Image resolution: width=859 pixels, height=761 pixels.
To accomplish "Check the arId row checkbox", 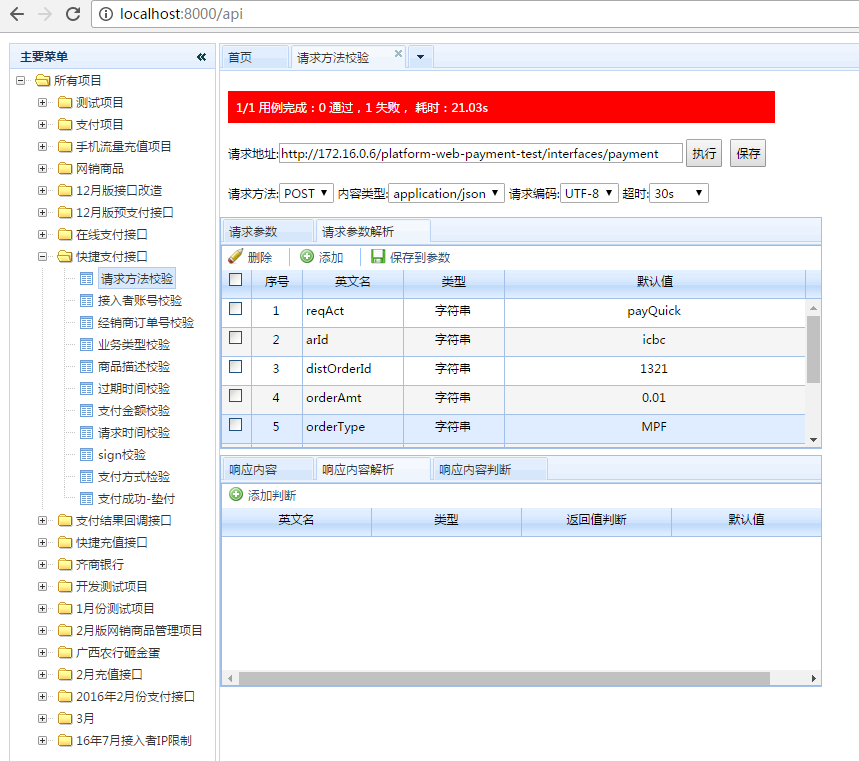I will (x=236, y=337).
